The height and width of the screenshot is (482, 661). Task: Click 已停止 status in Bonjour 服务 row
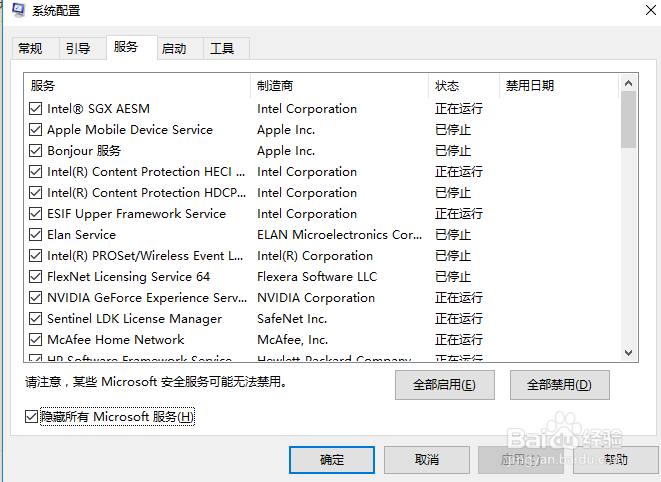coord(453,151)
